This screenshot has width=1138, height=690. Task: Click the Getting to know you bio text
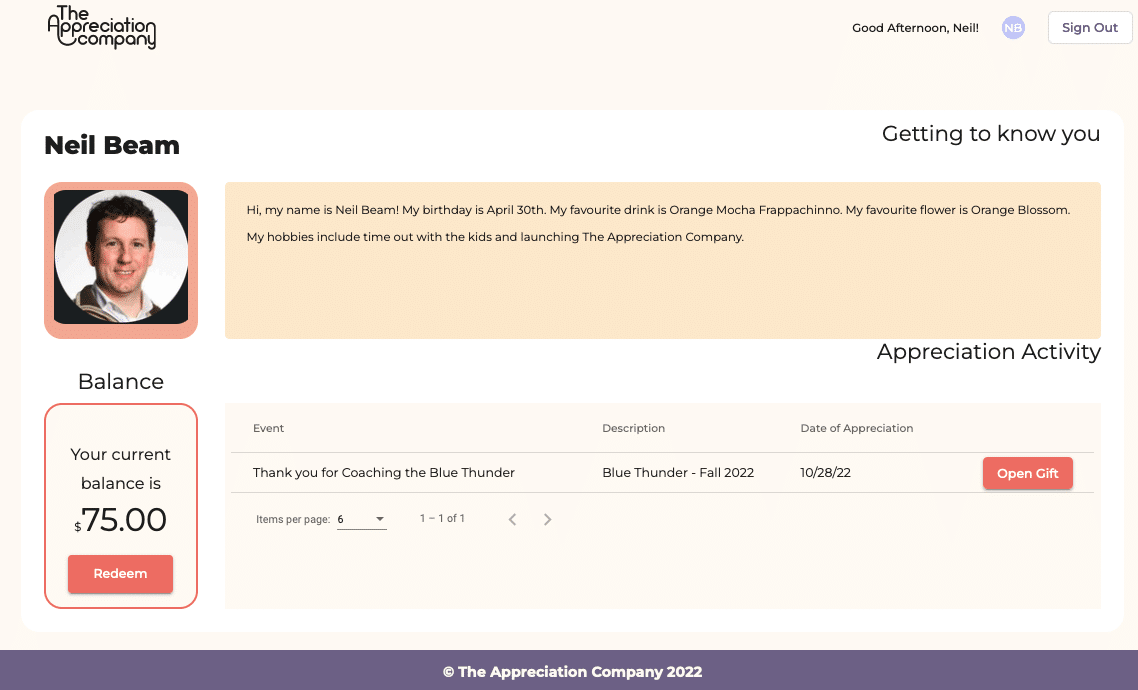pos(658,223)
